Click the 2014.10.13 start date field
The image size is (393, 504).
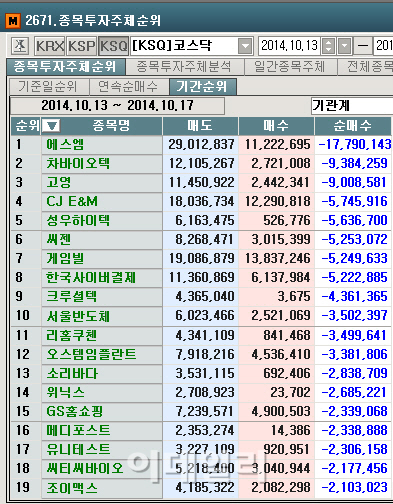click(x=289, y=46)
